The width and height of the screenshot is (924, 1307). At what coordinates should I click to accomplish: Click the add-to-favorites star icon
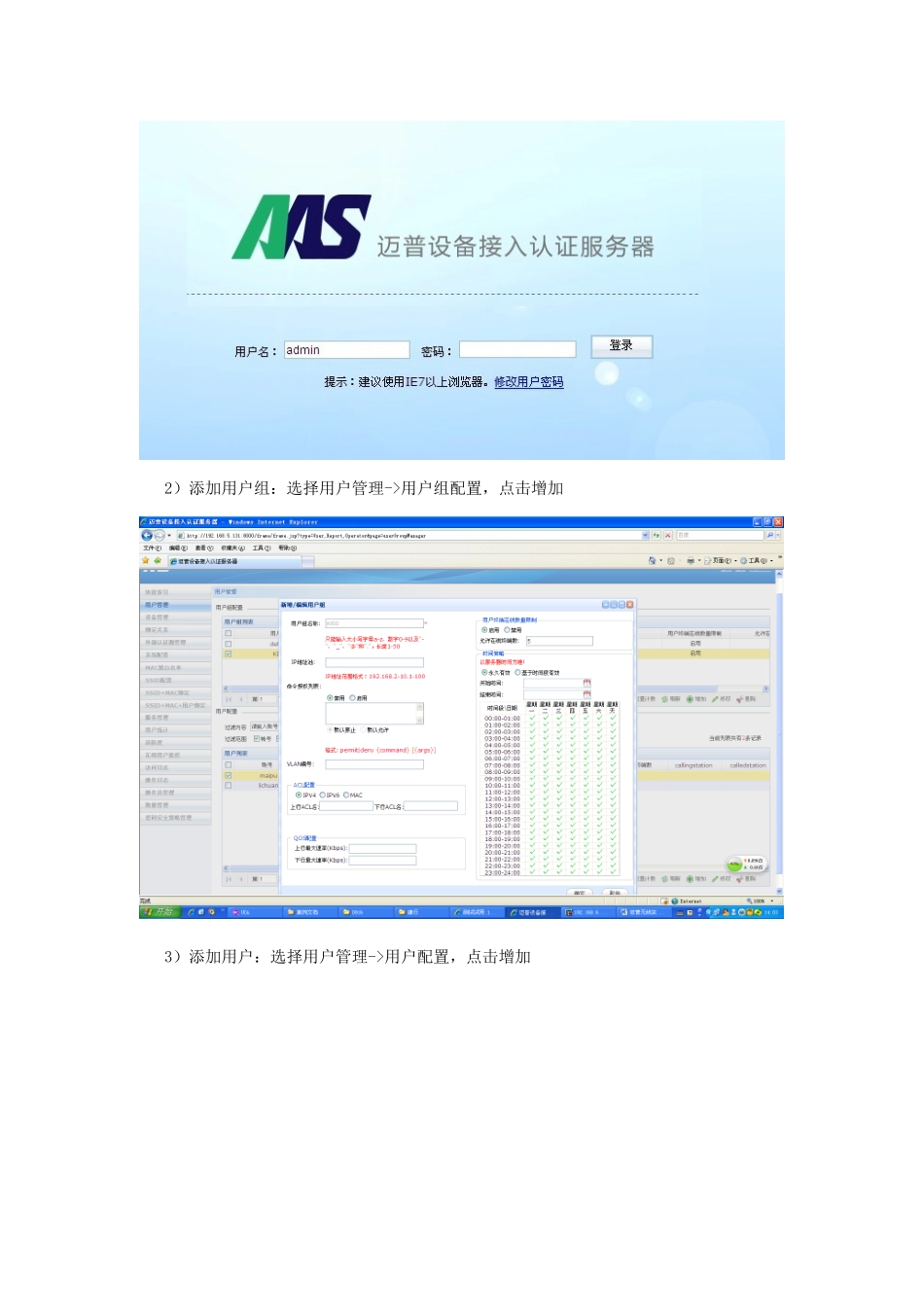point(158,561)
